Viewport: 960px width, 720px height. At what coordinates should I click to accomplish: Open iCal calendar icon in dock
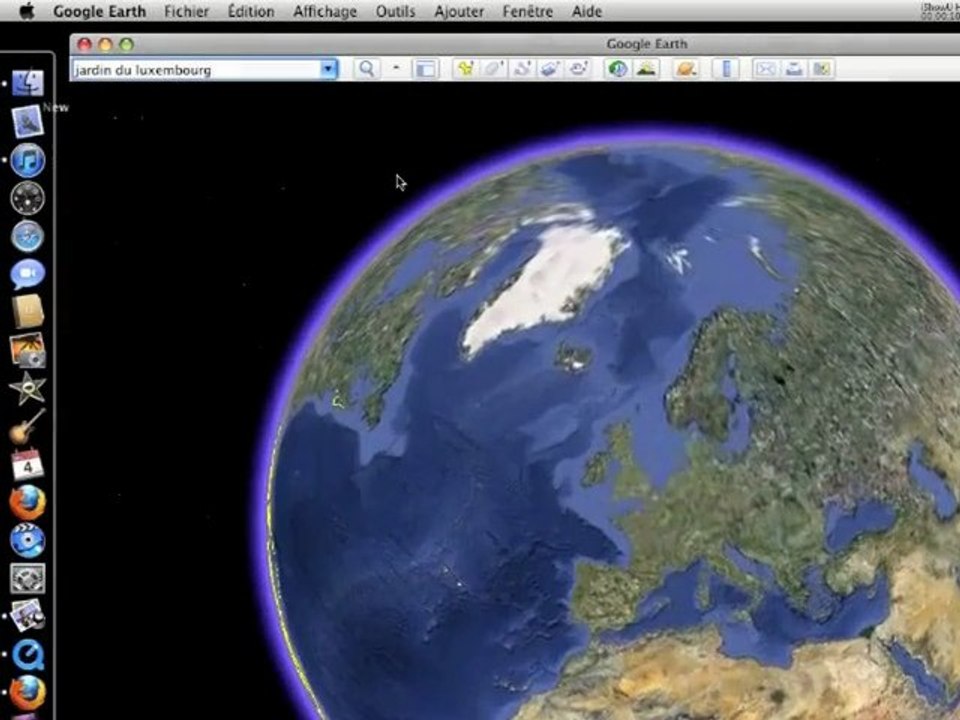(x=28, y=464)
